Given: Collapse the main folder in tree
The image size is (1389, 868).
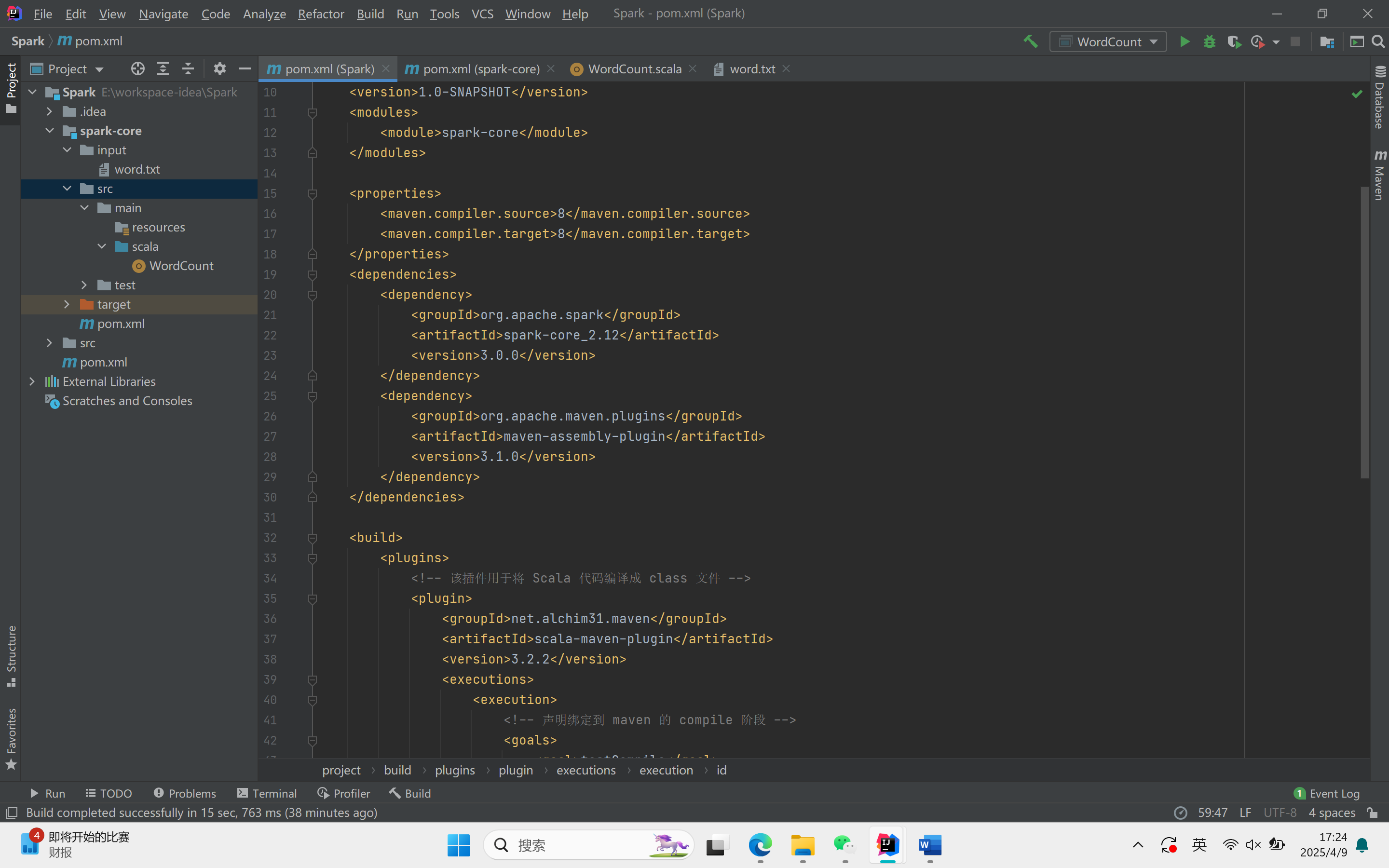Looking at the screenshot, I should [84, 208].
